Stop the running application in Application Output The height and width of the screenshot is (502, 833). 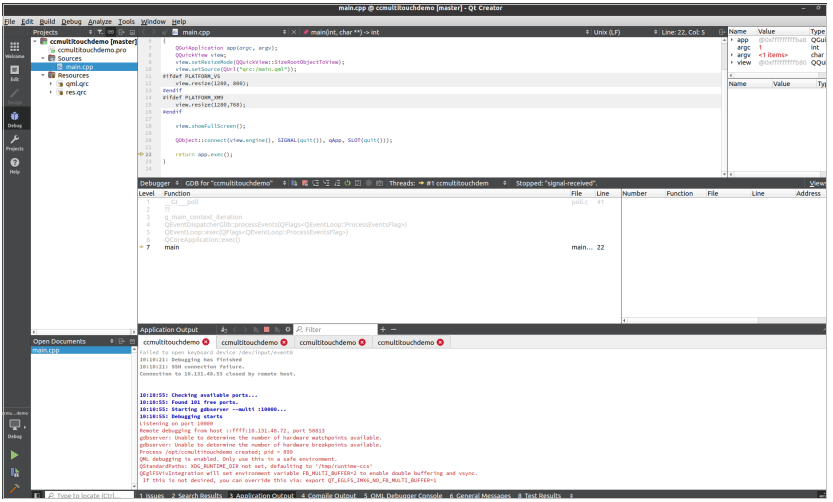[x=266, y=329]
